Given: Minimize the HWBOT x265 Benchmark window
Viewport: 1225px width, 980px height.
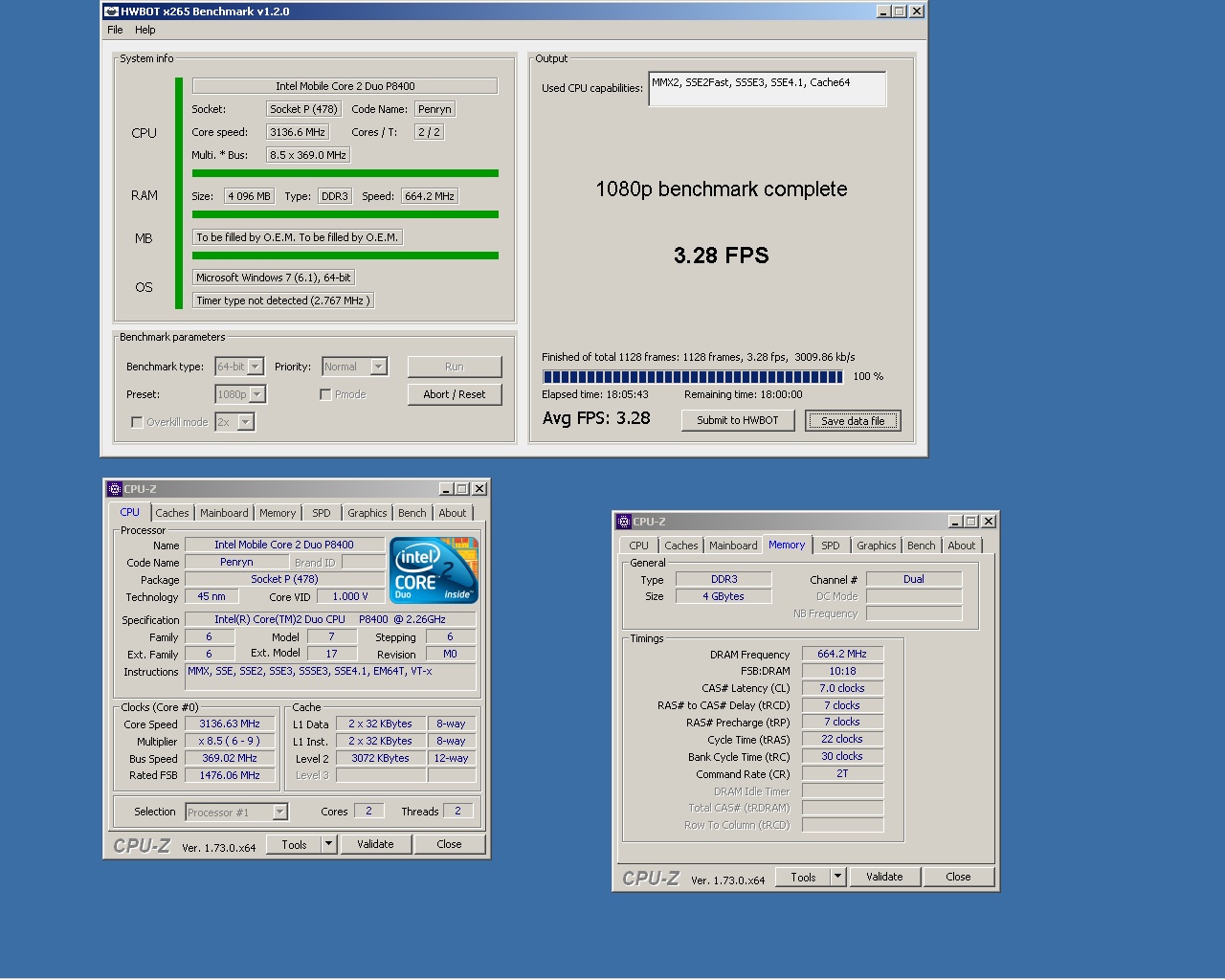Looking at the screenshot, I should [x=884, y=11].
